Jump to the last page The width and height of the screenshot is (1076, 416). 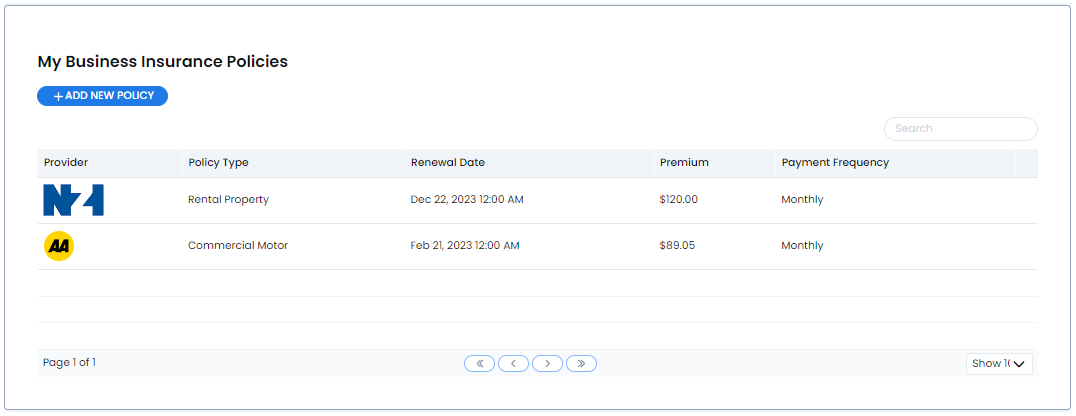(x=581, y=363)
